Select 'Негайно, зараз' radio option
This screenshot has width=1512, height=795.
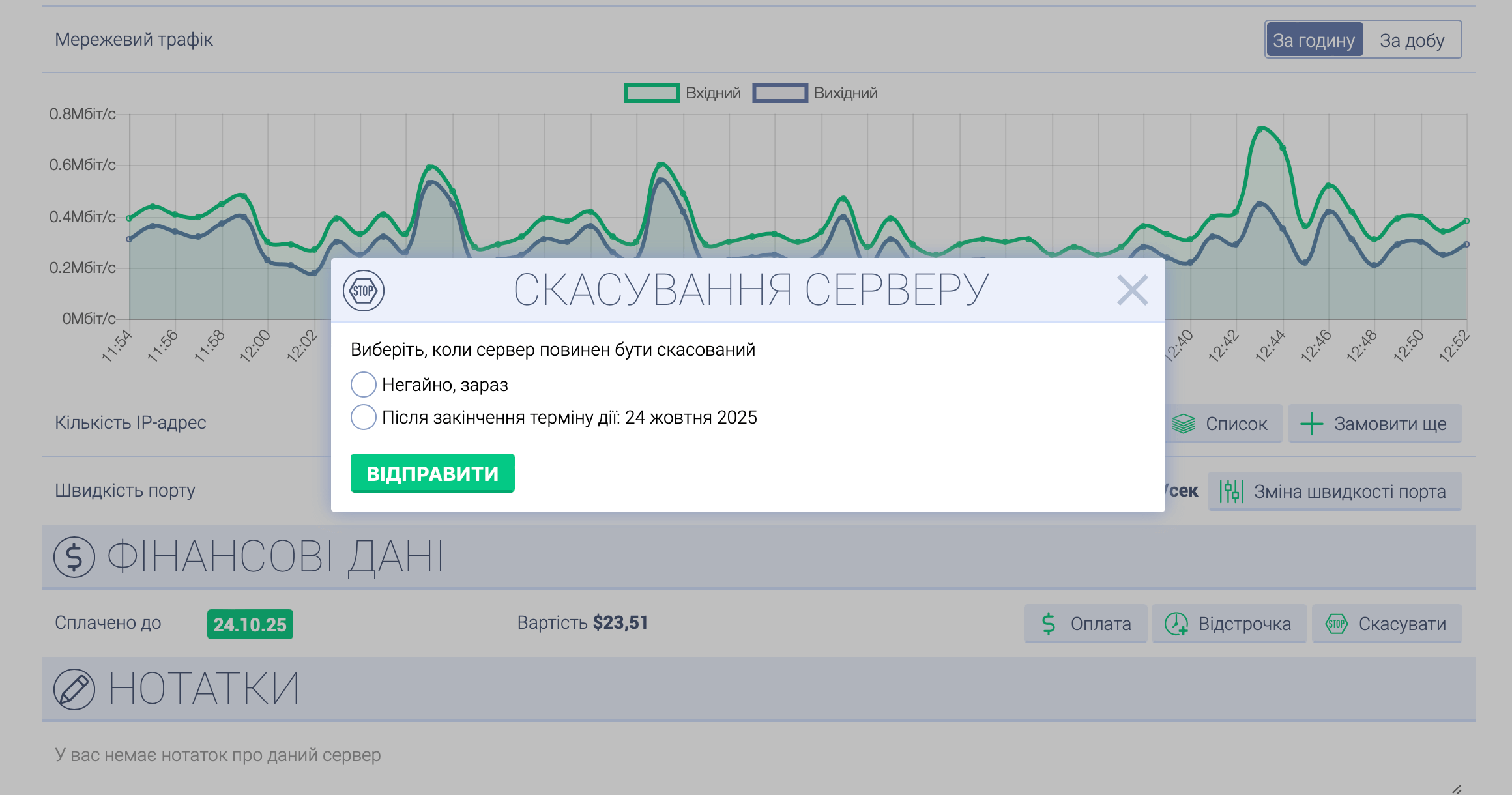[364, 384]
